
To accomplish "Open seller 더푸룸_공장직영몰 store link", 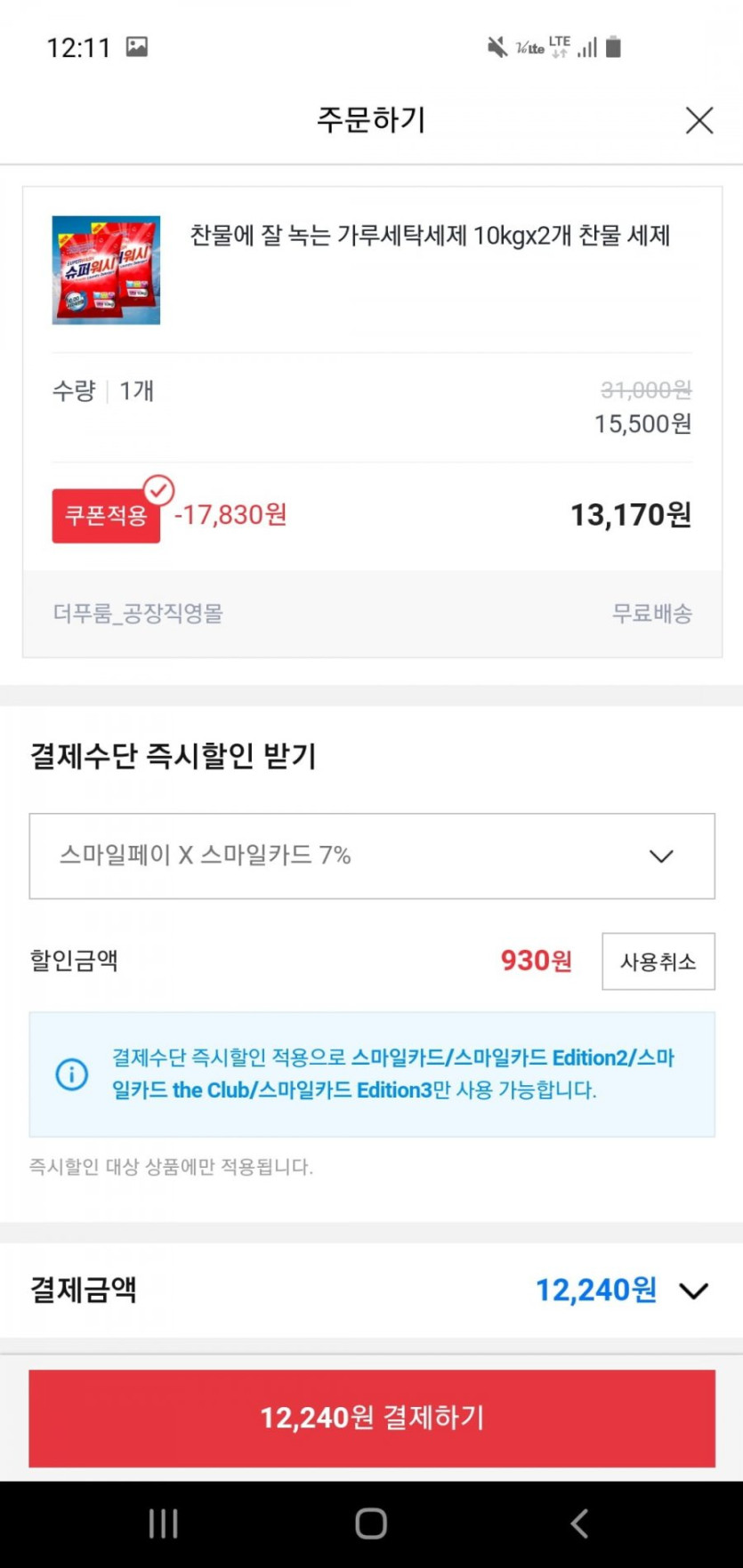I will [x=138, y=614].
